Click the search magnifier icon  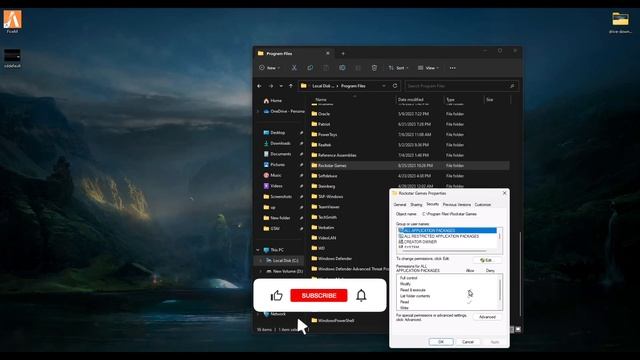pyautogui.click(x=512, y=86)
